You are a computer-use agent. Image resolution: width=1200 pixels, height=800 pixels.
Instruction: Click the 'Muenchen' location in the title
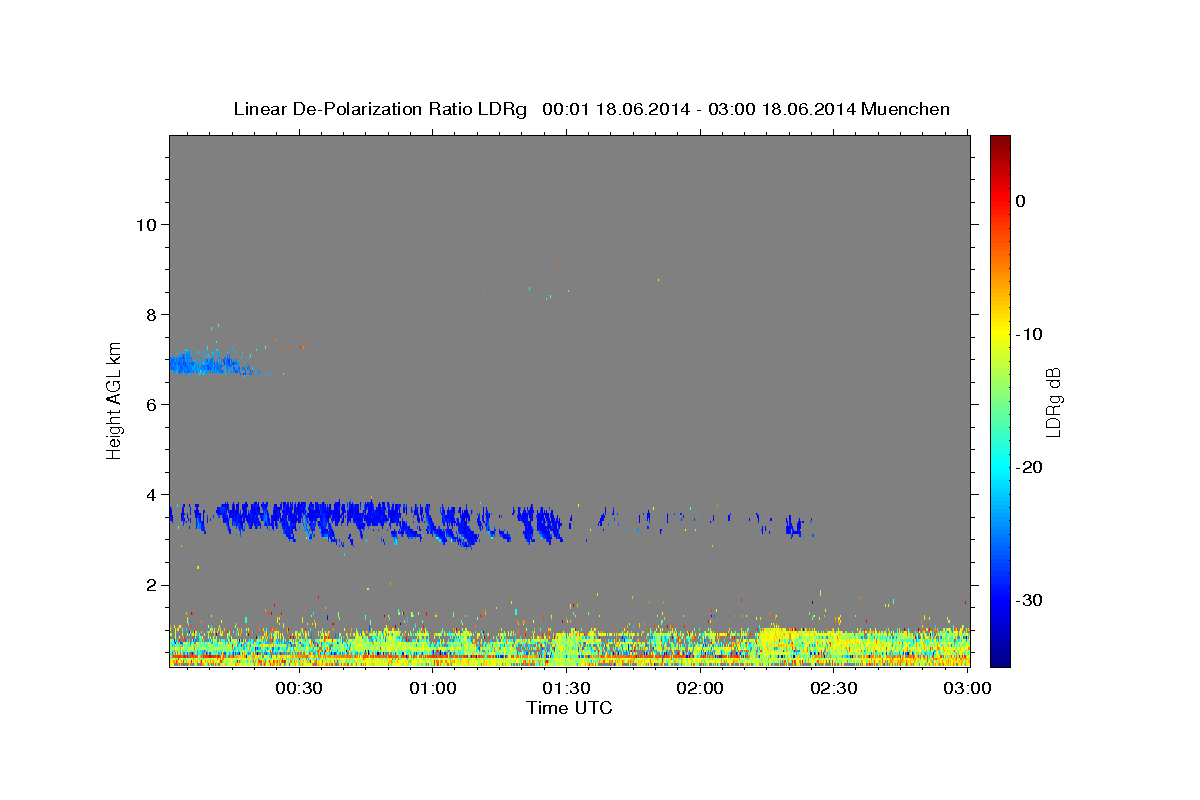tap(906, 109)
